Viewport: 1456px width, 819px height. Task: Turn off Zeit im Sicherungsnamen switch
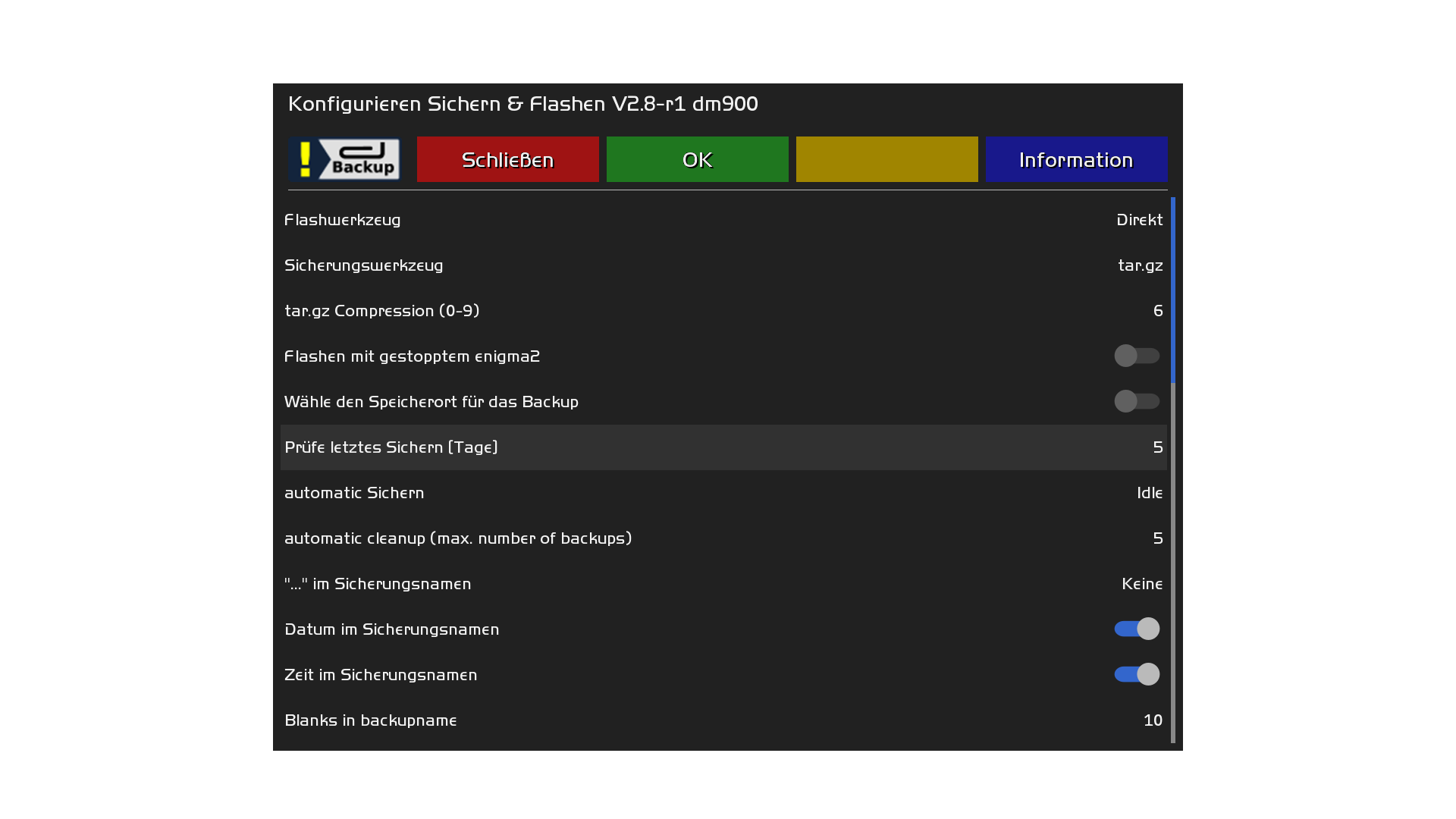(x=1136, y=674)
